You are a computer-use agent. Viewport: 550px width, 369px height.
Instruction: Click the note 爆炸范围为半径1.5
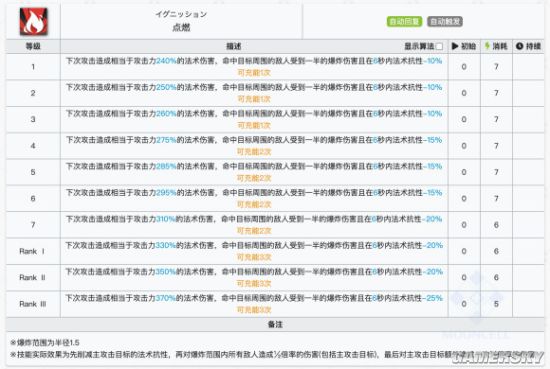(x=45, y=343)
